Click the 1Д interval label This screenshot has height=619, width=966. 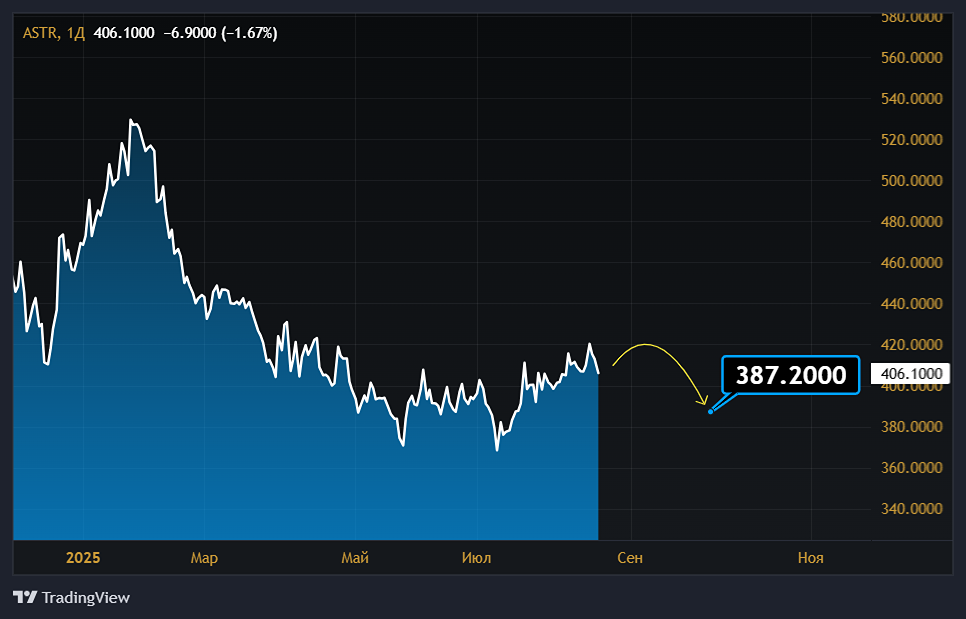[x=75, y=33]
